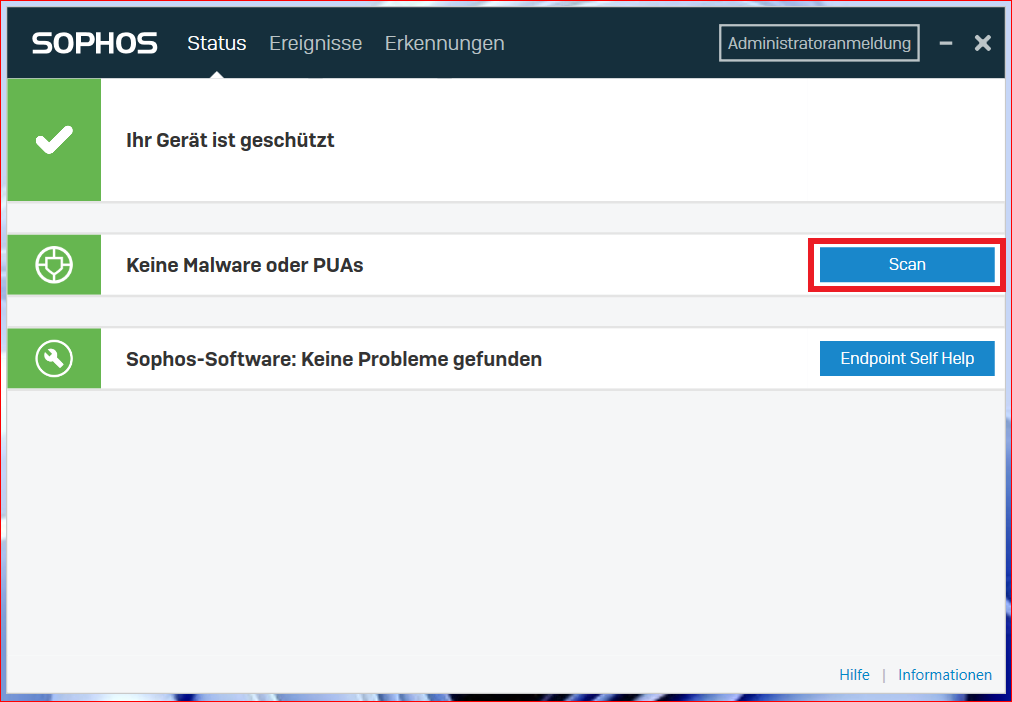Switch to the Ereignisse tab
The height and width of the screenshot is (702, 1012).
click(315, 43)
